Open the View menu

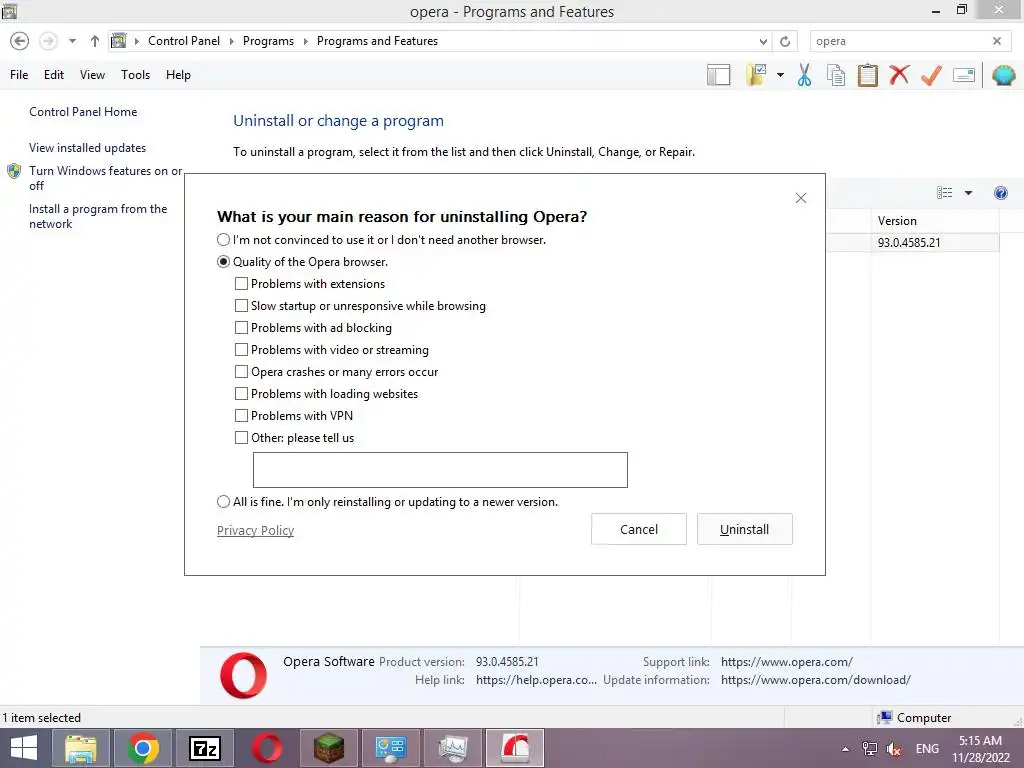(x=92, y=74)
